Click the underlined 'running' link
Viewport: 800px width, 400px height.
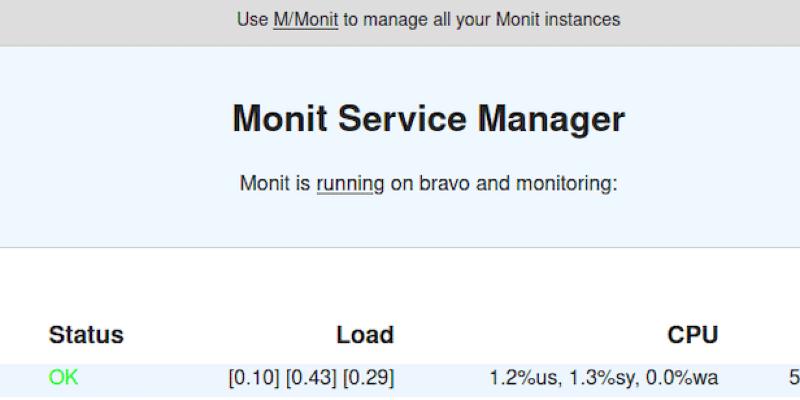pos(350,184)
